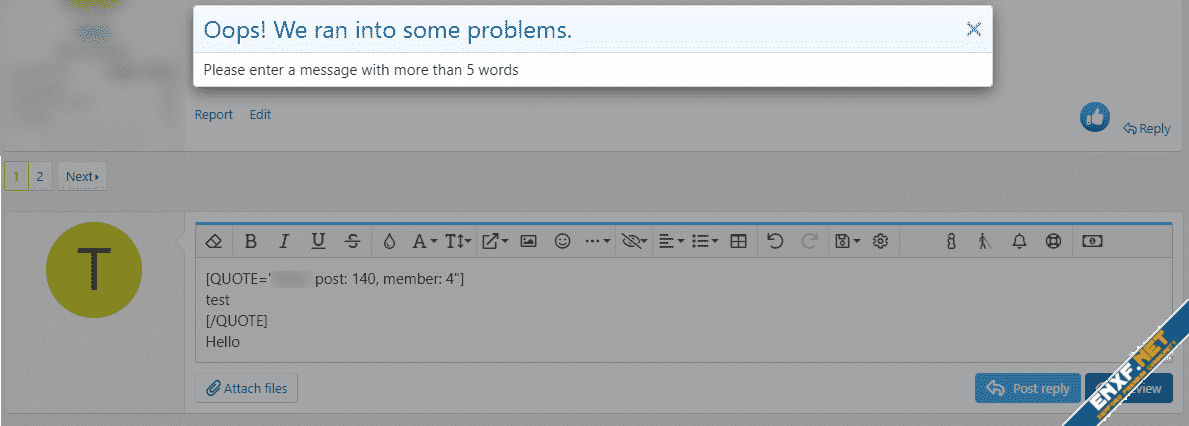Viewport: 1189px width, 426px height.
Task: Expand the font family dropdown
Action: coord(425,241)
